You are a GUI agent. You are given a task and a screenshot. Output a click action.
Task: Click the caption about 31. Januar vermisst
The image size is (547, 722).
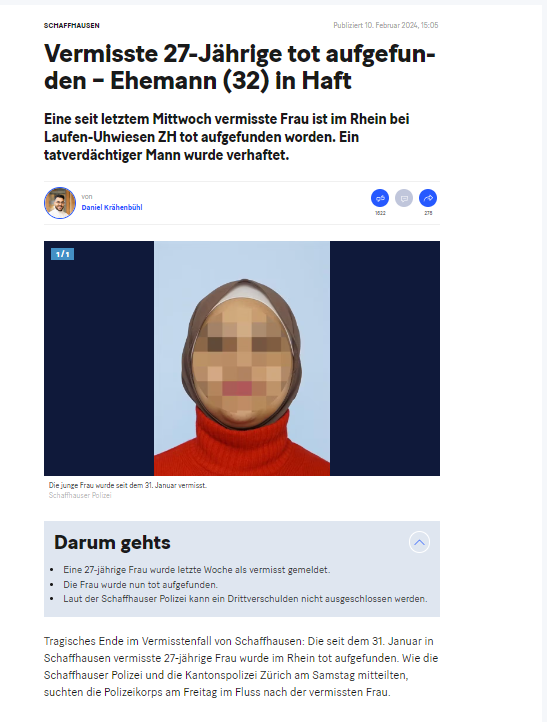(x=128, y=485)
